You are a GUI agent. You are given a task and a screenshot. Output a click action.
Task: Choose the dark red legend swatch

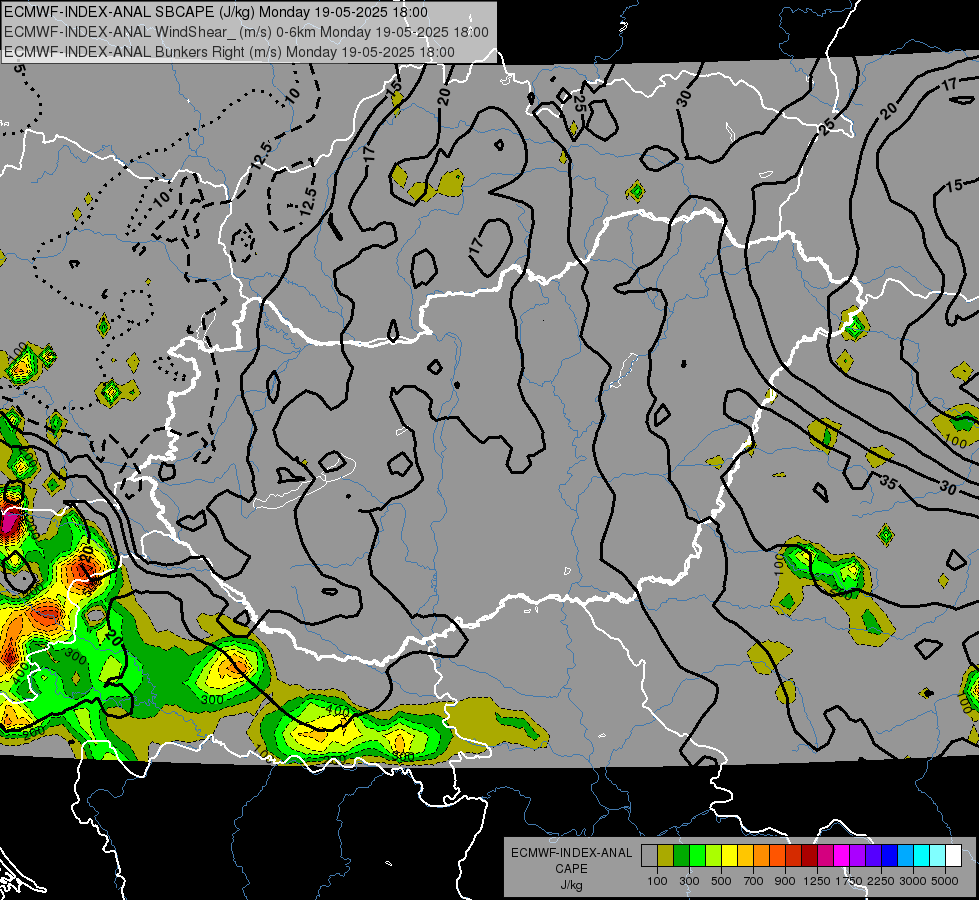coord(810,855)
